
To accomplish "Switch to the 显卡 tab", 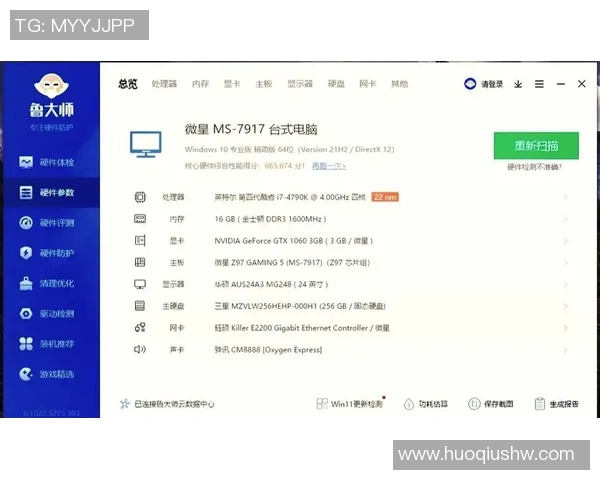I will tap(232, 84).
